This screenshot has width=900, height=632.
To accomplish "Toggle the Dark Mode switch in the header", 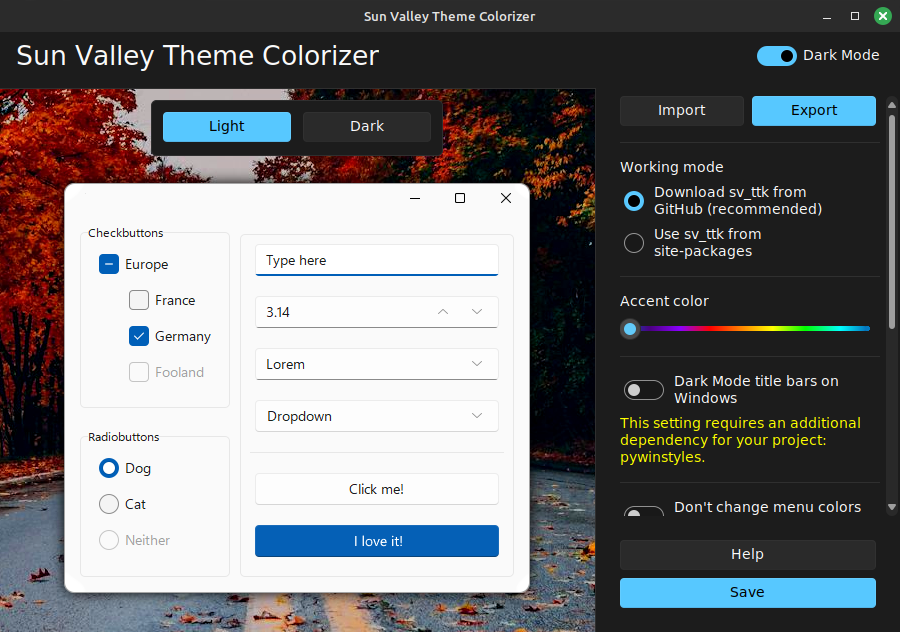I will click(x=777, y=56).
